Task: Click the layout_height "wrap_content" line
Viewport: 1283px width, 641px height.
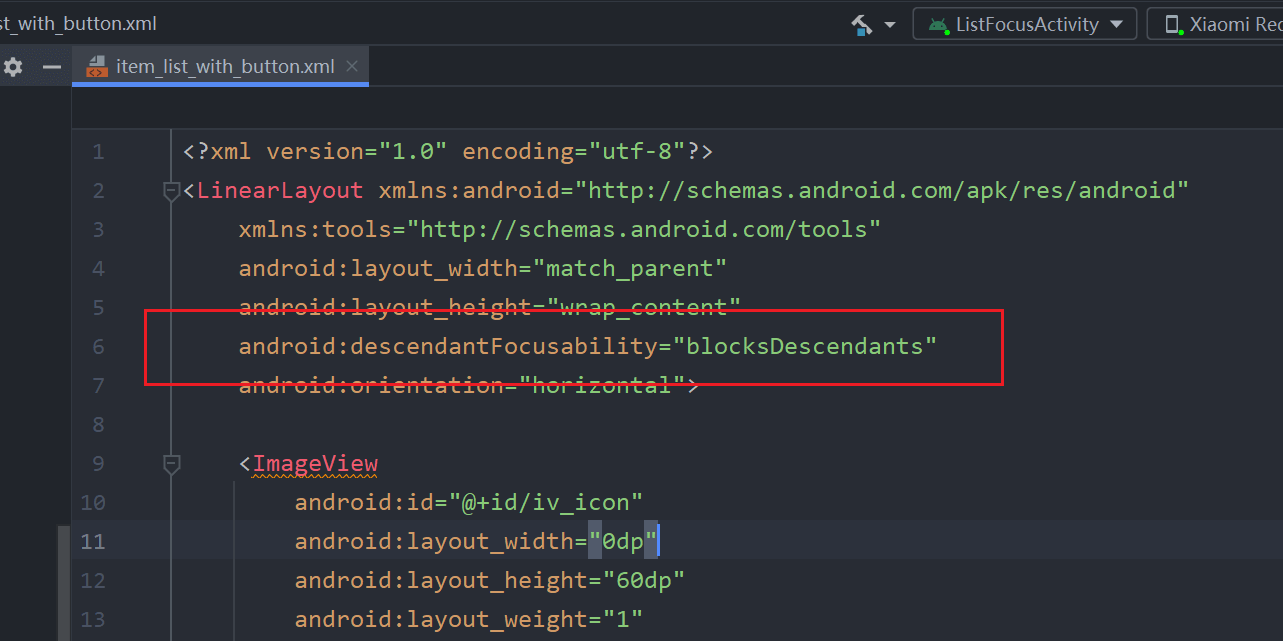Action: coord(489,308)
